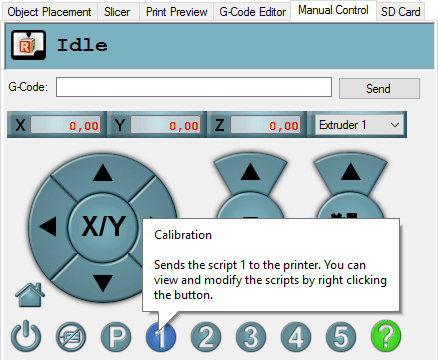Move X axis left with XY arrow
This screenshot has height=360, width=438.
pyautogui.click(x=49, y=227)
